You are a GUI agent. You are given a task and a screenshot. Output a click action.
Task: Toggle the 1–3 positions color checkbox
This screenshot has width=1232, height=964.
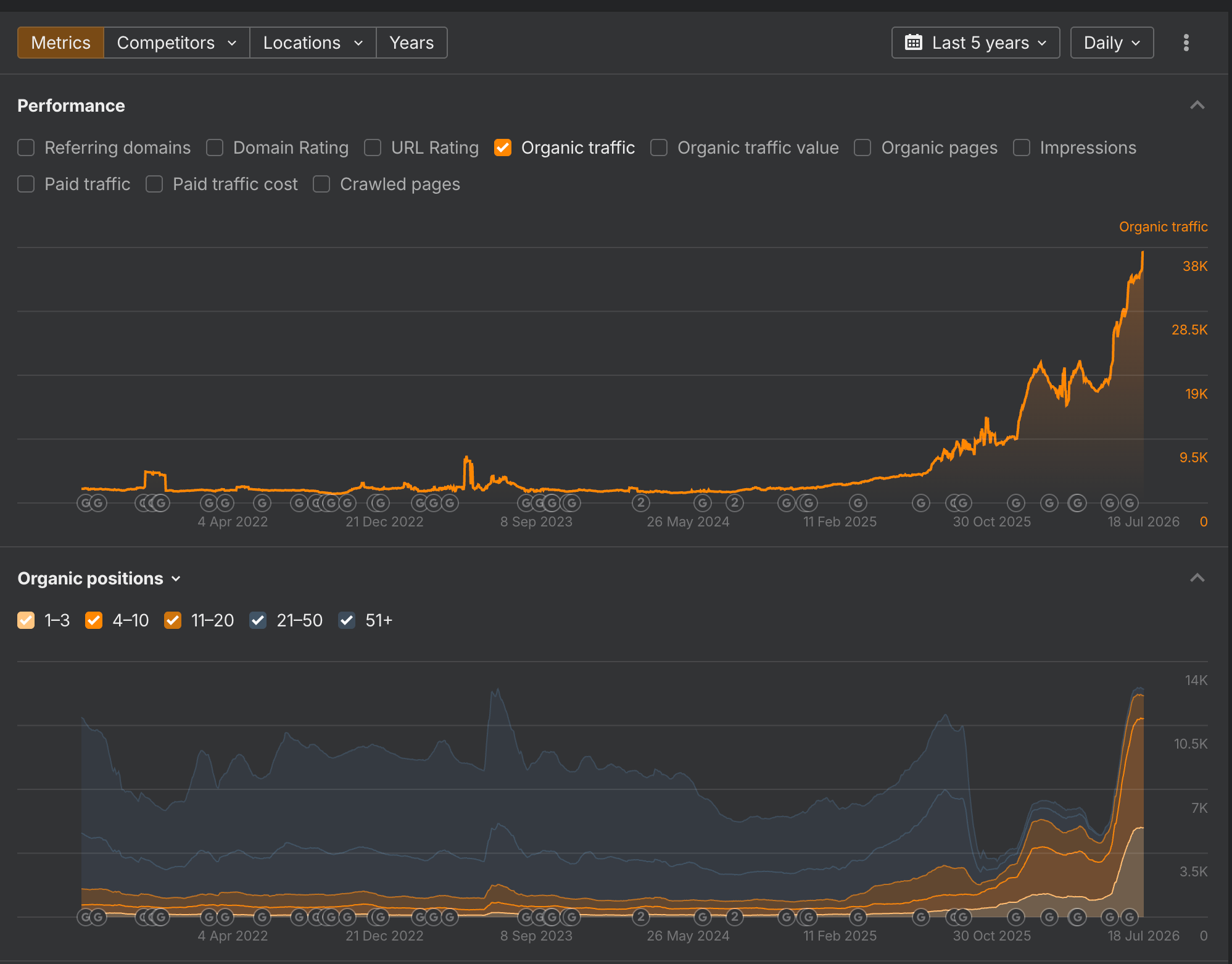(x=26, y=620)
